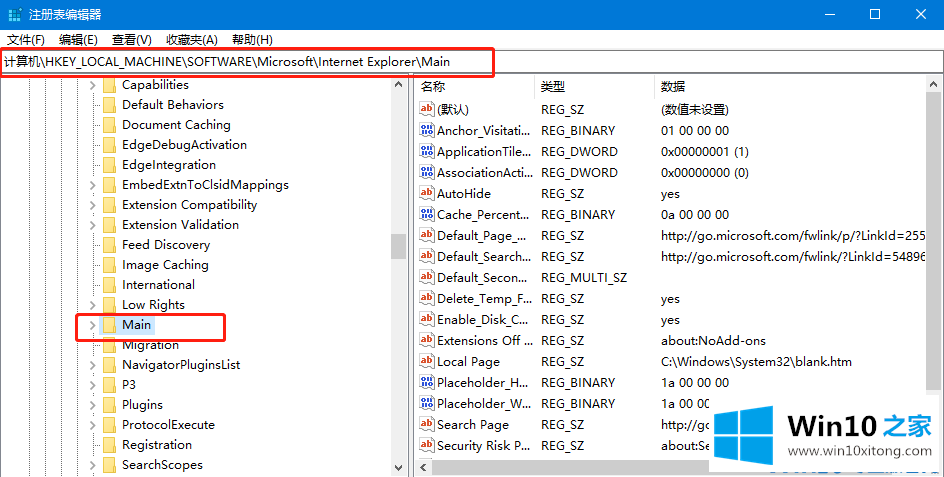The height and width of the screenshot is (477, 944).
Task: Click the tree pane scroll-down arrow
Action: (399, 467)
